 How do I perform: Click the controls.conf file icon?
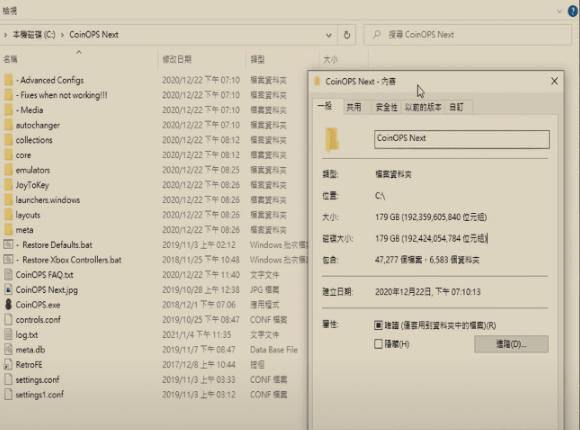pos(8,320)
